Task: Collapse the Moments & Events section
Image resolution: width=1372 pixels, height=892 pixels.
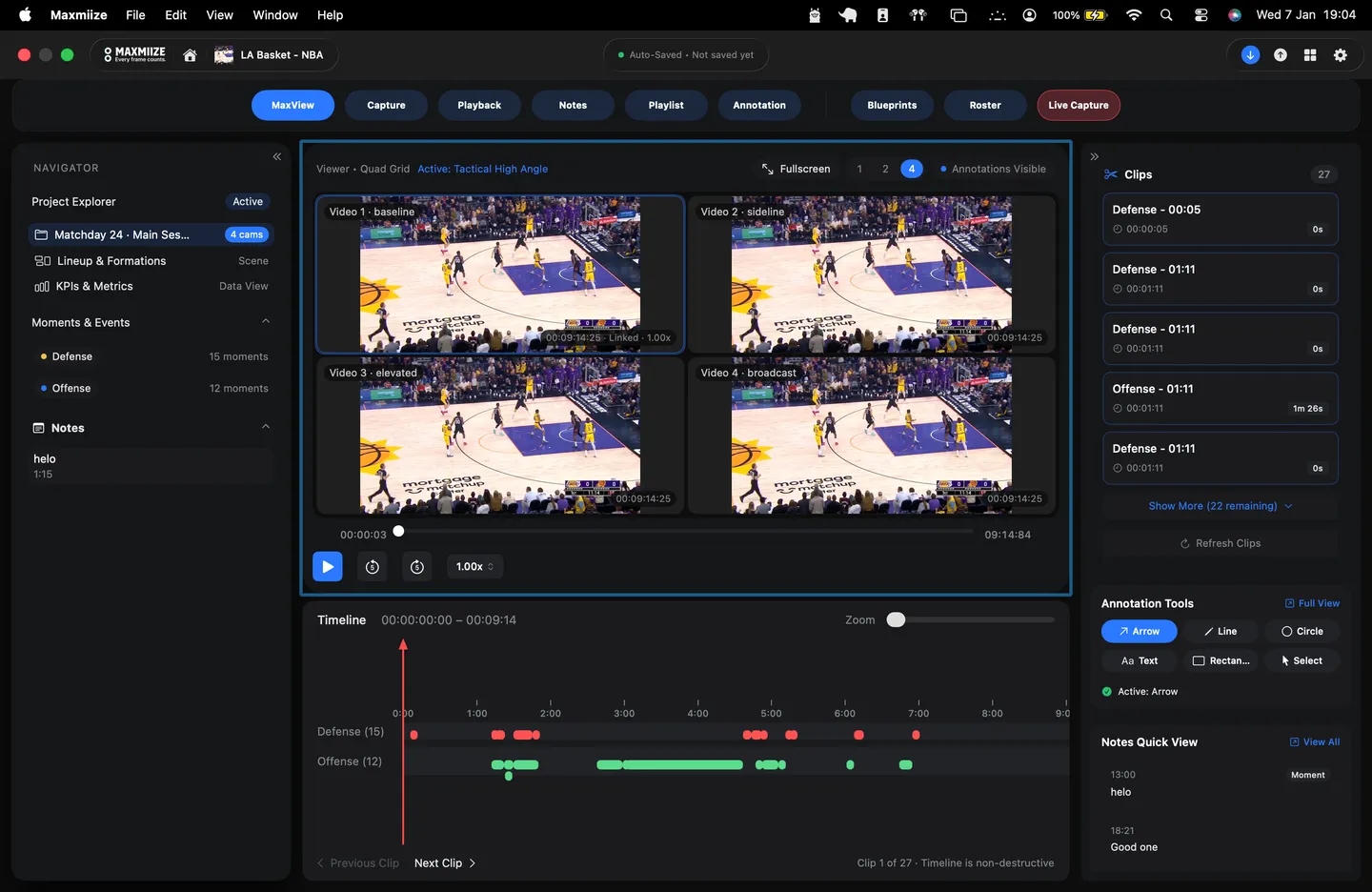Action: 266,322
